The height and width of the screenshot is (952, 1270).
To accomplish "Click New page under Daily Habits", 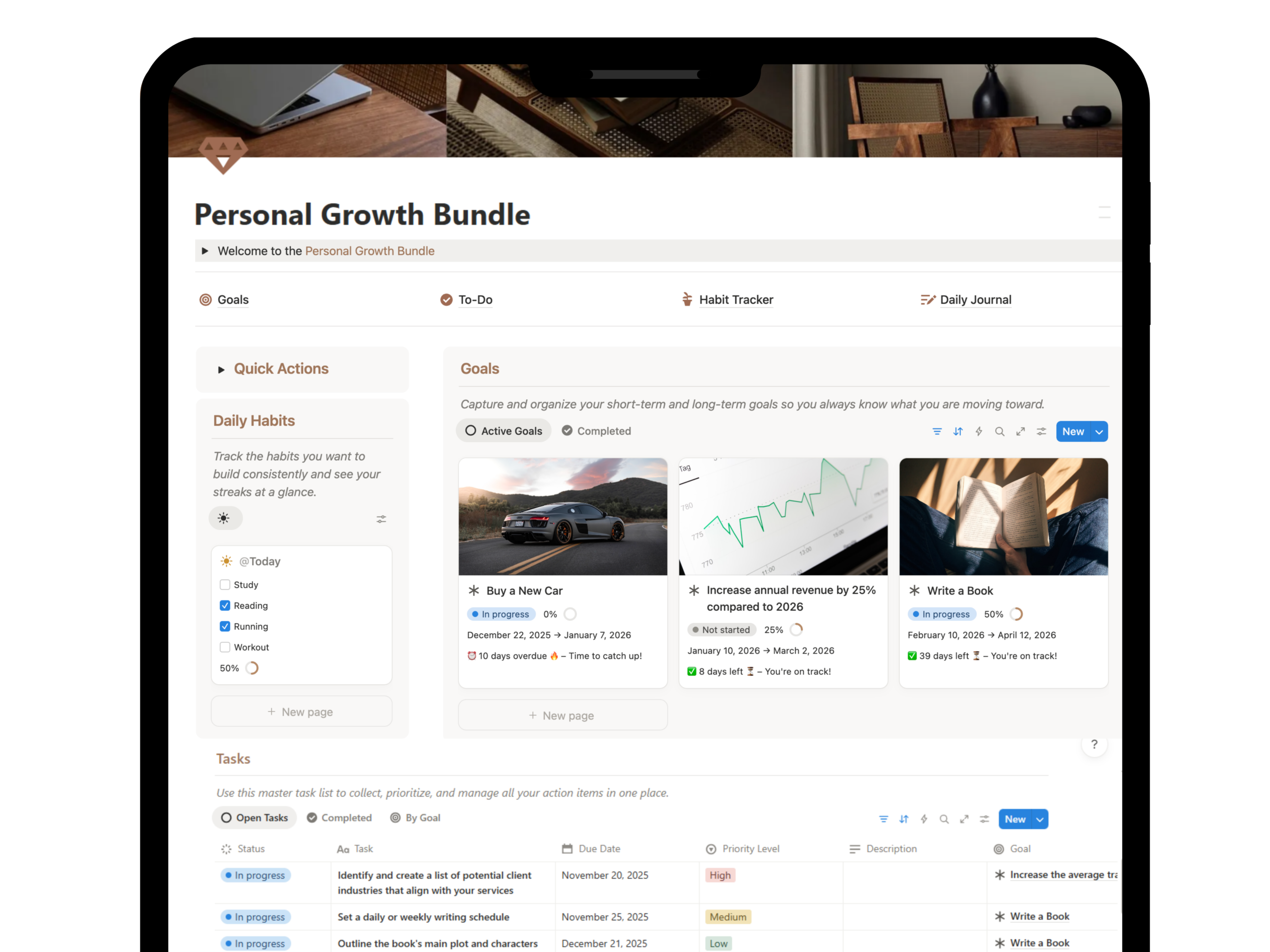I will 302,712.
